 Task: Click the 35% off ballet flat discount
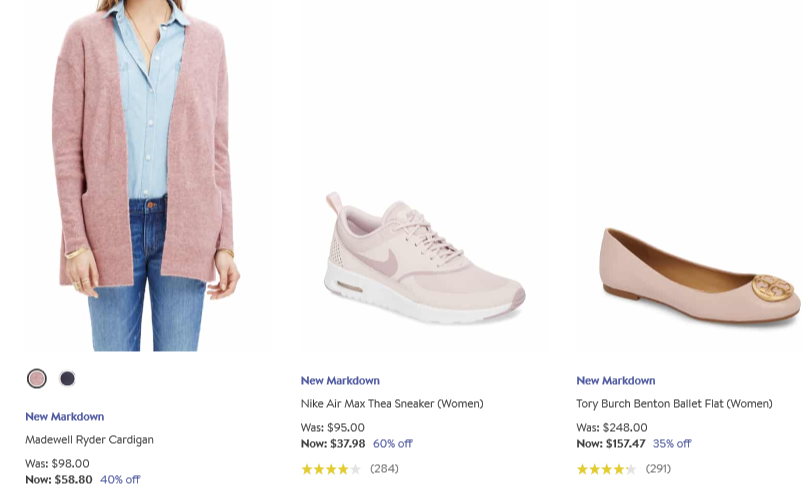(672, 443)
